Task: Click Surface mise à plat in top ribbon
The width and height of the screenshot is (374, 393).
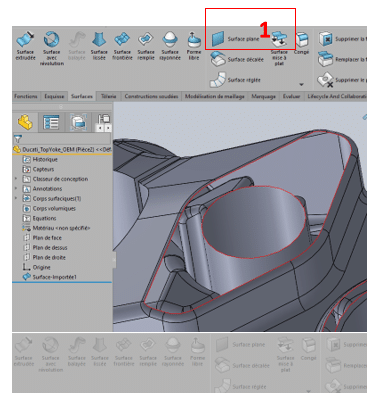Action: [279, 48]
